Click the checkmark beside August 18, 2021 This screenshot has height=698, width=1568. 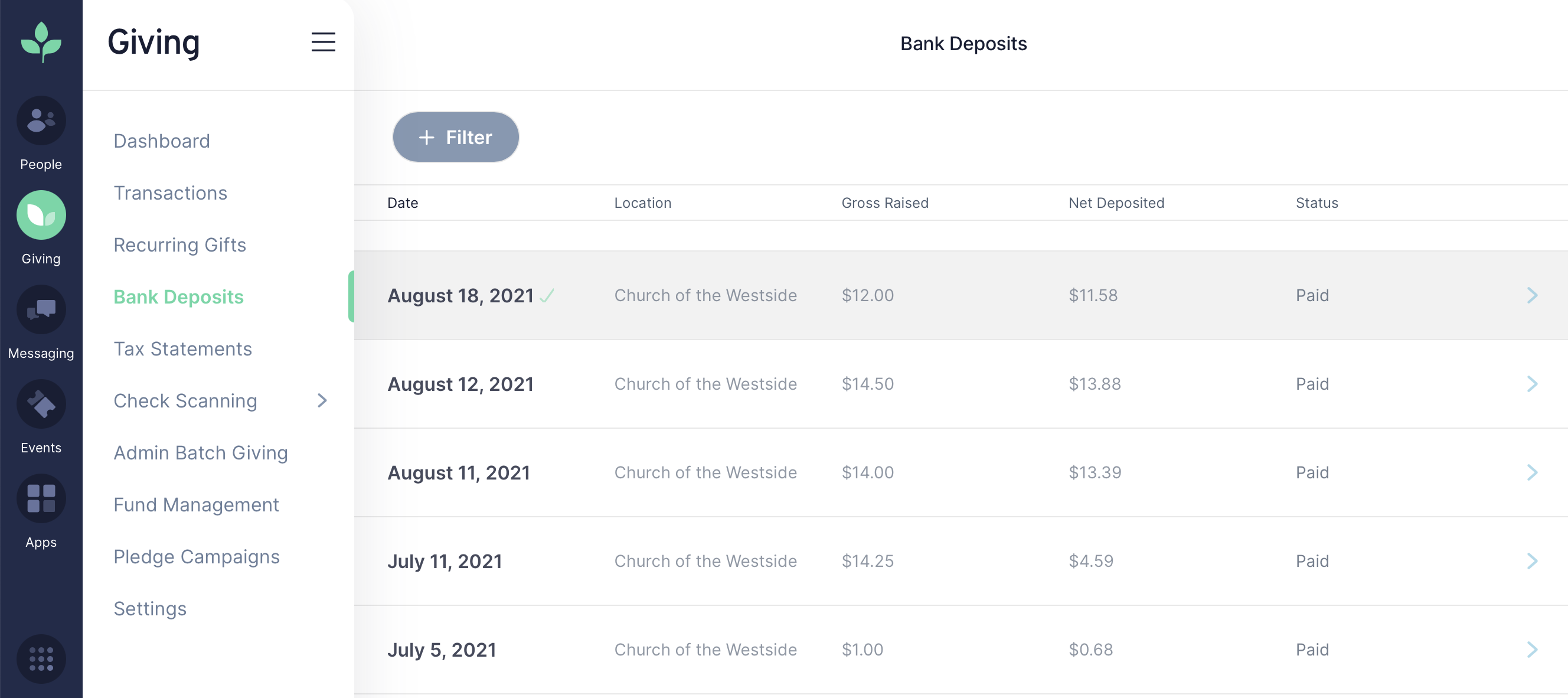[x=547, y=296]
